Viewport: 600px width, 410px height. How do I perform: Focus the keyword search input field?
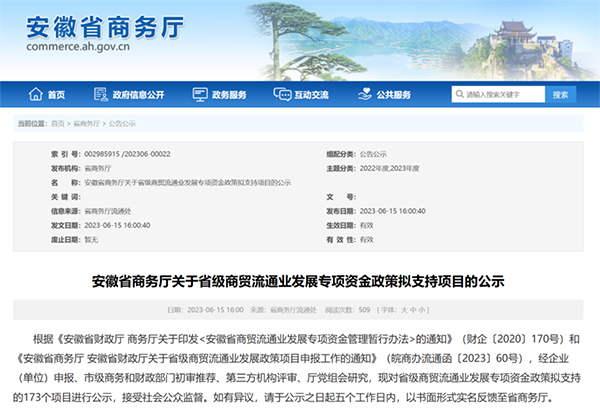tap(500, 95)
